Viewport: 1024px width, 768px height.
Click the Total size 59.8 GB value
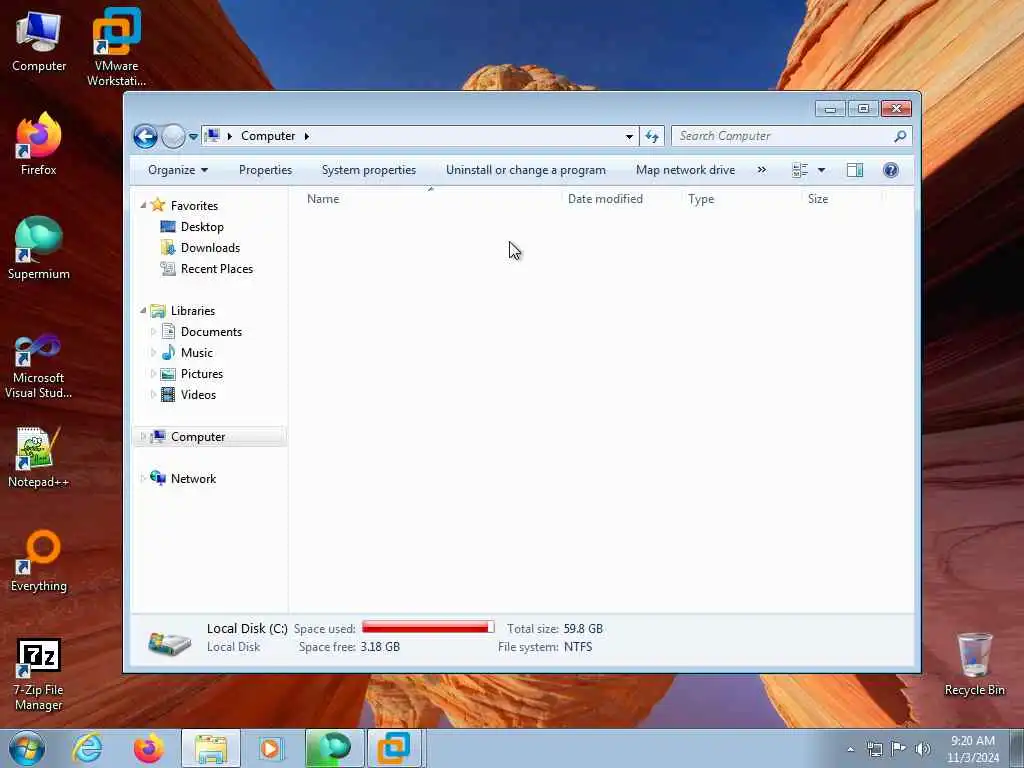583,629
